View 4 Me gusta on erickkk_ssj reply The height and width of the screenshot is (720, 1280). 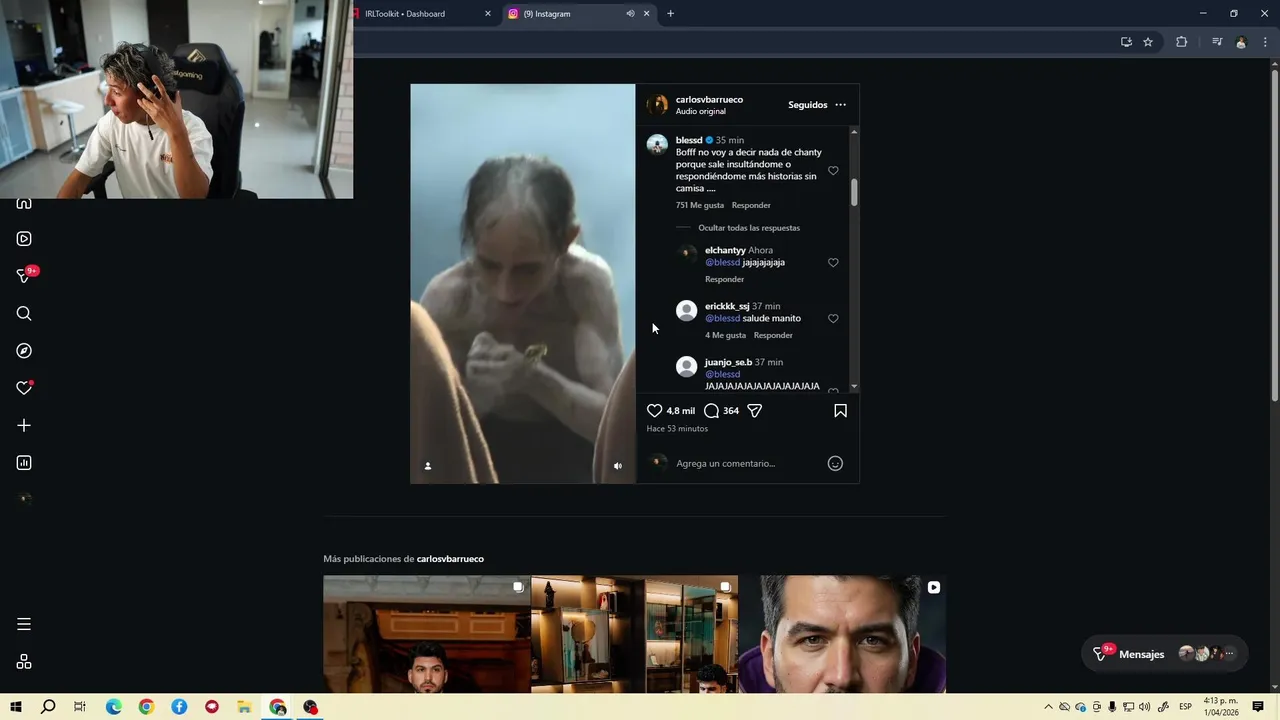click(x=725, y=335)
